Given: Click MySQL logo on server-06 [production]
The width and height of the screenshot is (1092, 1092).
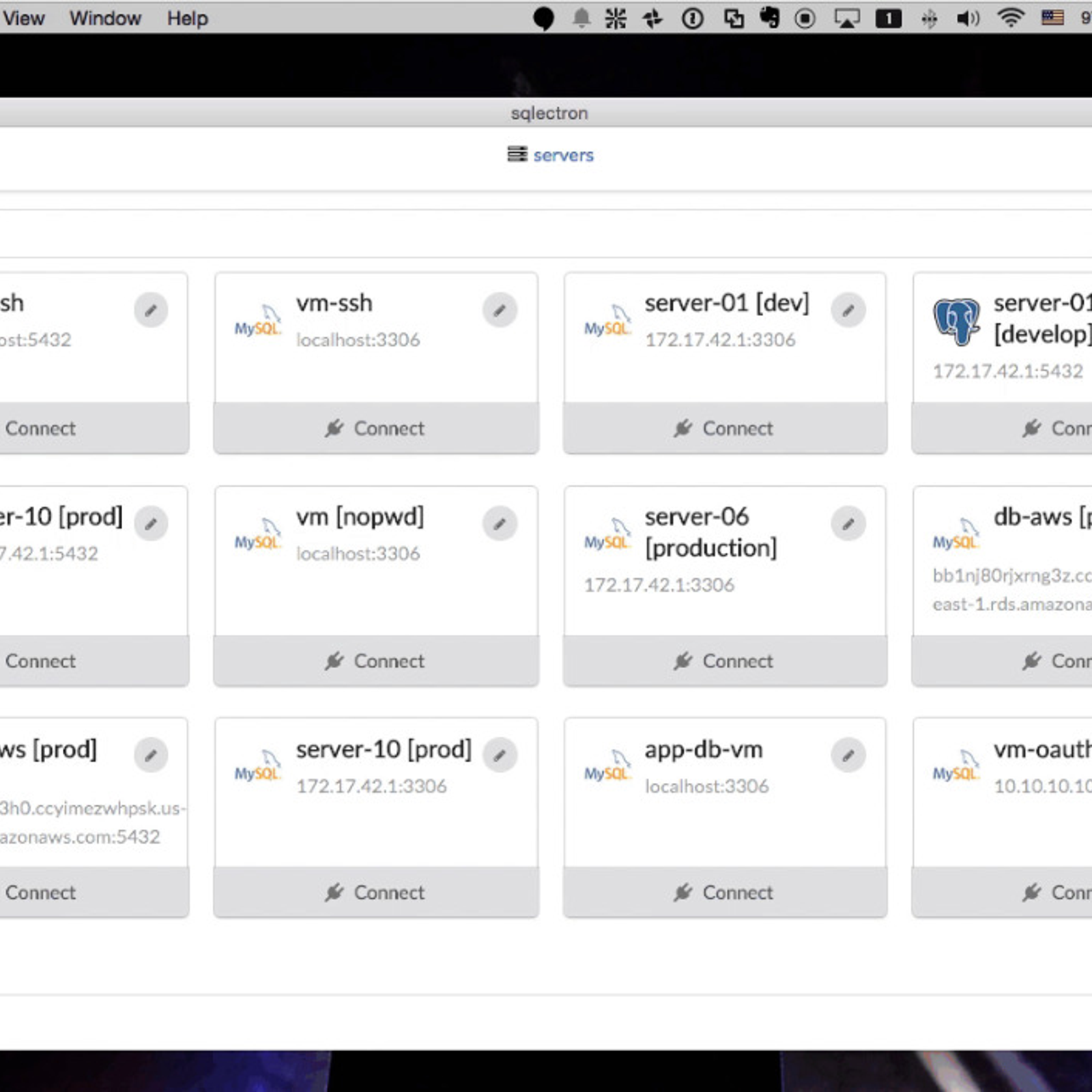Looking at the screenshot, I should coord(607,534).
